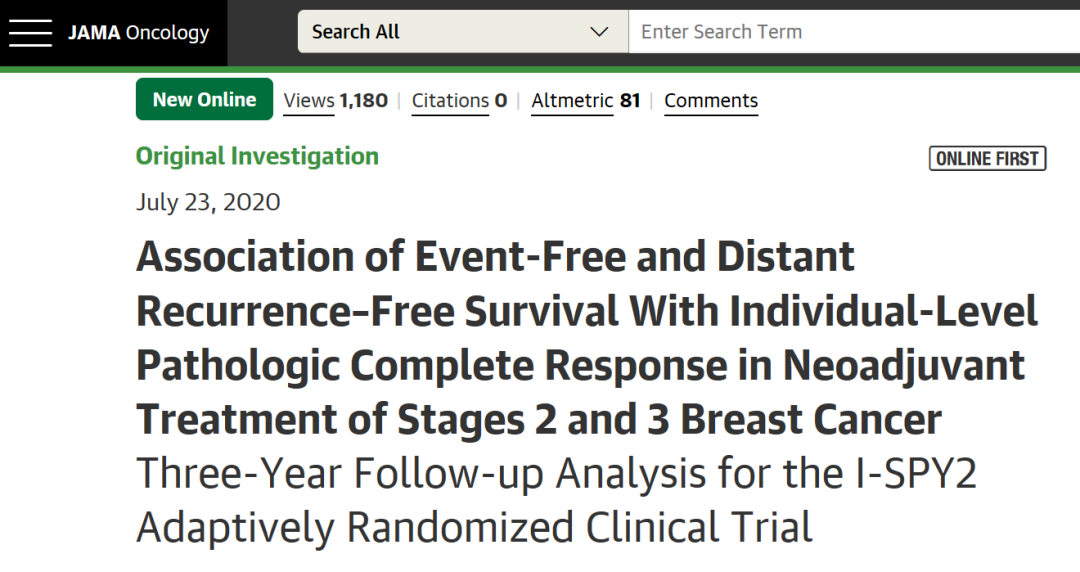Click the Adaptively Randomized Clinical Trial line
The image size is (1080, 572).
[475, 527]
